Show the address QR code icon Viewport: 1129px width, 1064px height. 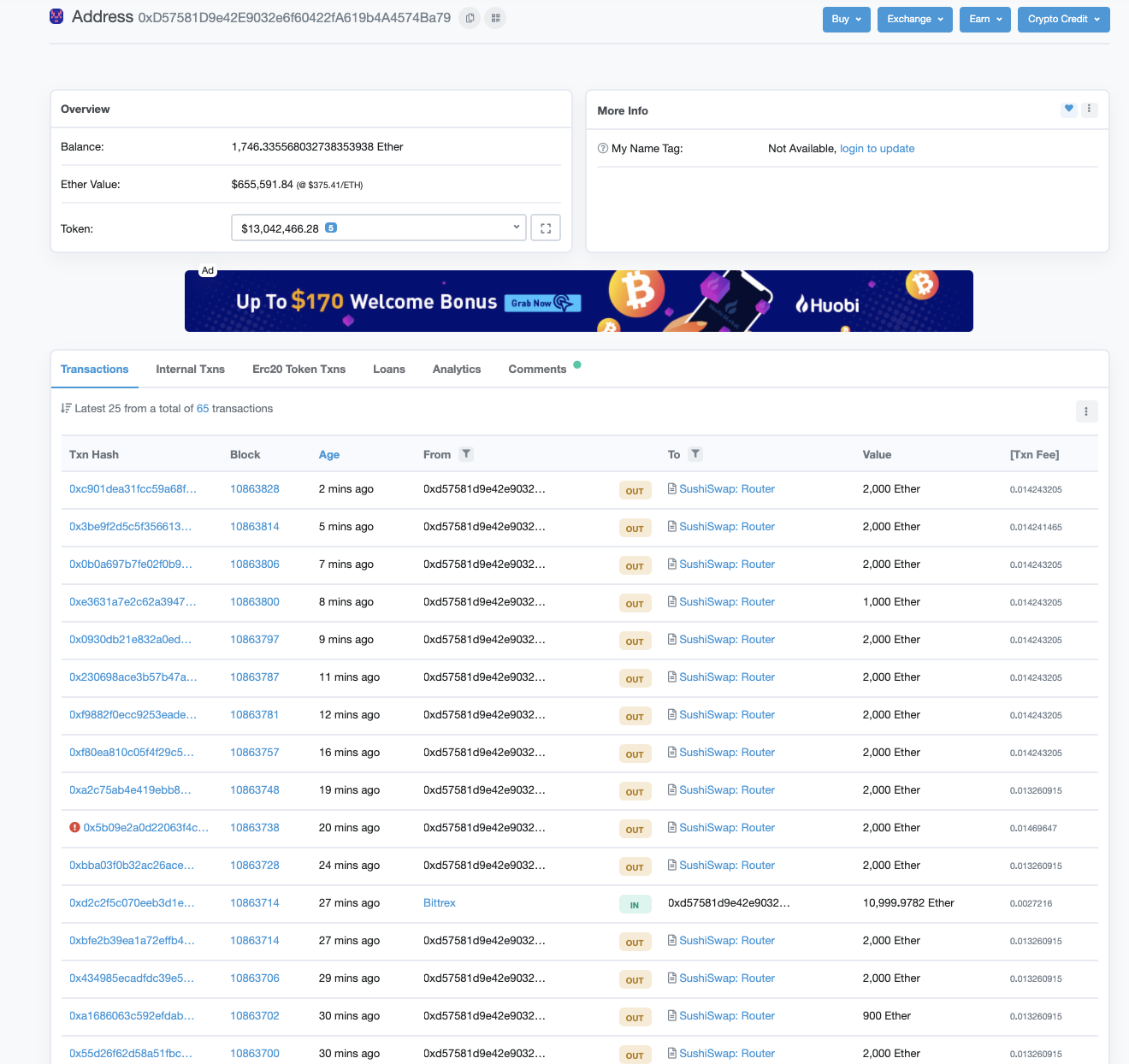(495, 18)
